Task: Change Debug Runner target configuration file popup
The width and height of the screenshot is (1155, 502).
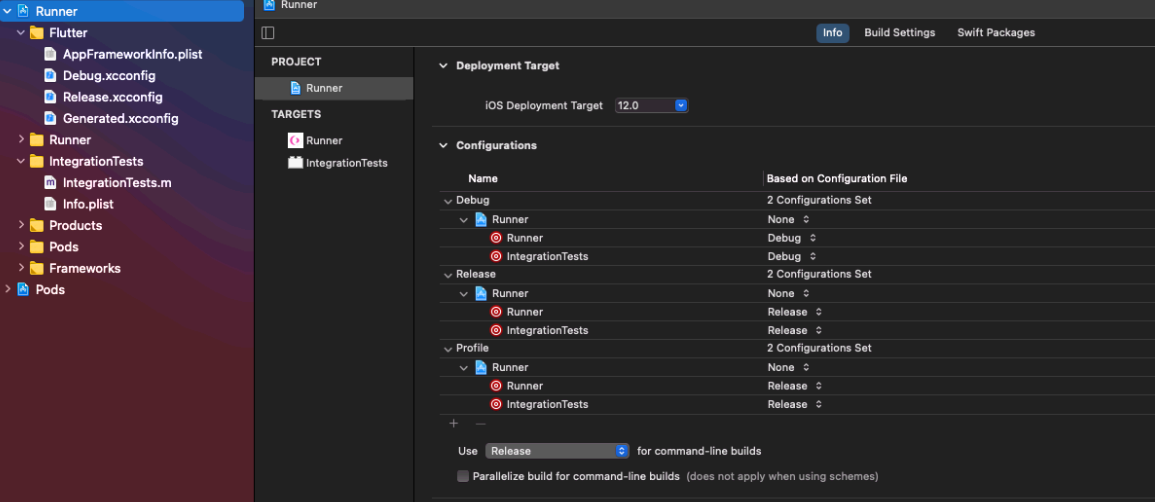Action: (792, 238)
